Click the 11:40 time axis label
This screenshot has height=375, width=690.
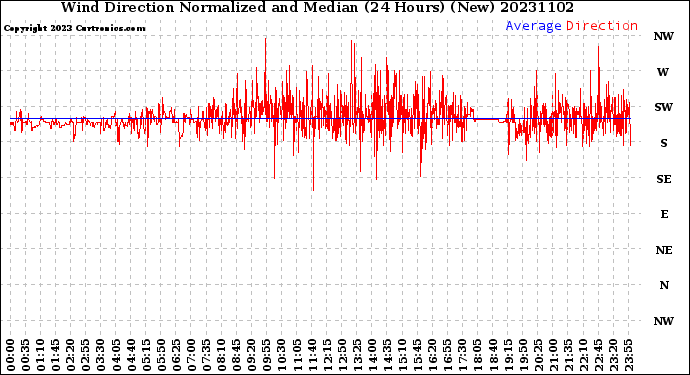[312, 355]
